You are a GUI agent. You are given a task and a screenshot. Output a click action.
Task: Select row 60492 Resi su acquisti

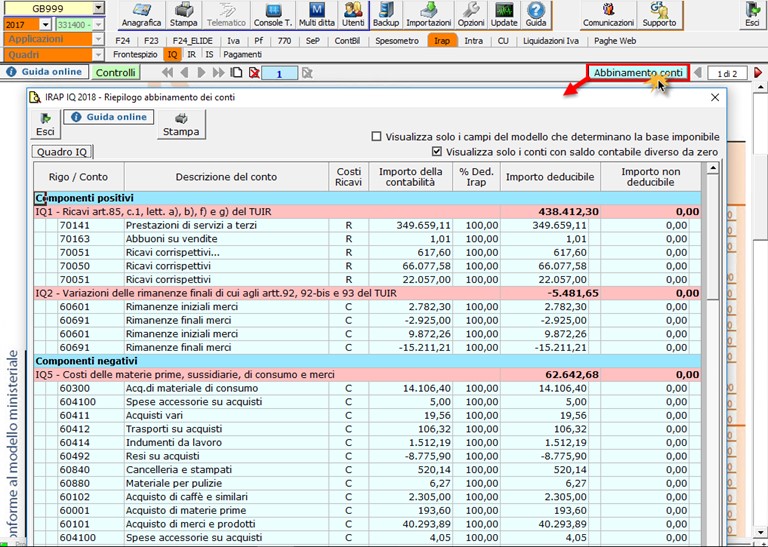coord(367,456)
